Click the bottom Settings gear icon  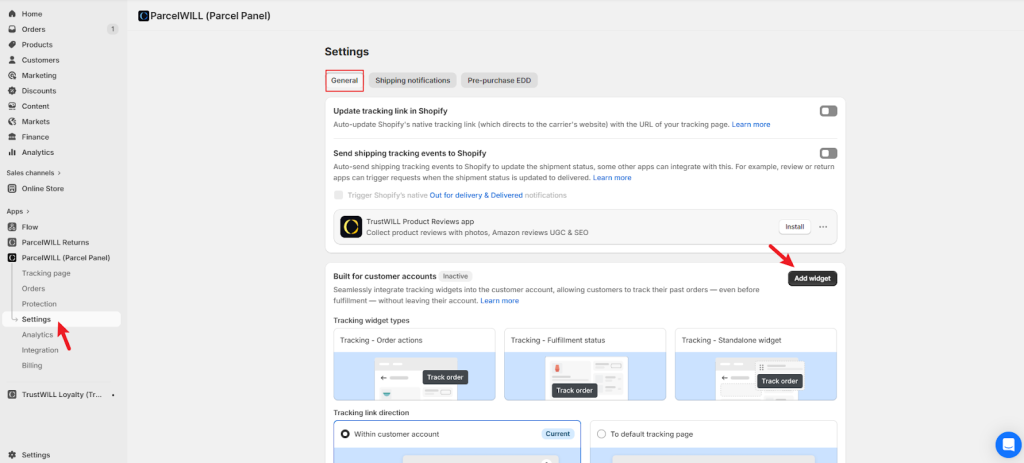pyautogui.click(x=12, y=455)
